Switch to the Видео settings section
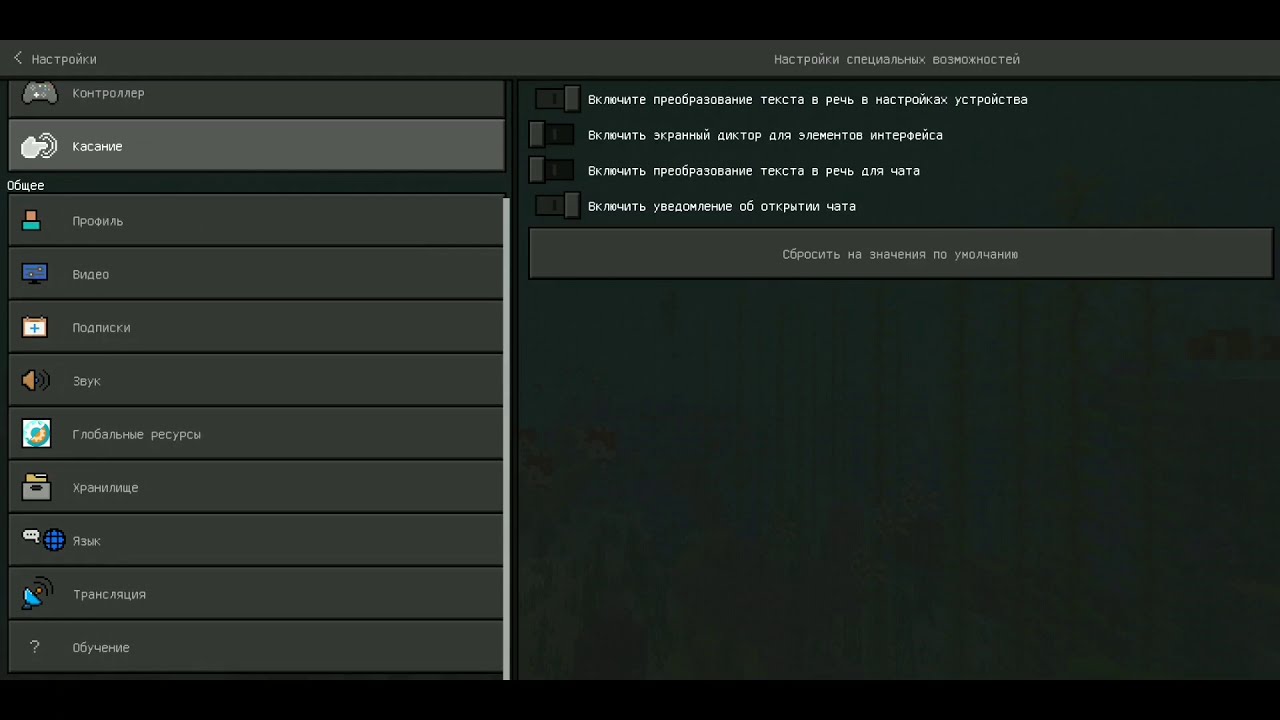The width and height of the screenshot is (1280, 720). [x=256, y=274]
